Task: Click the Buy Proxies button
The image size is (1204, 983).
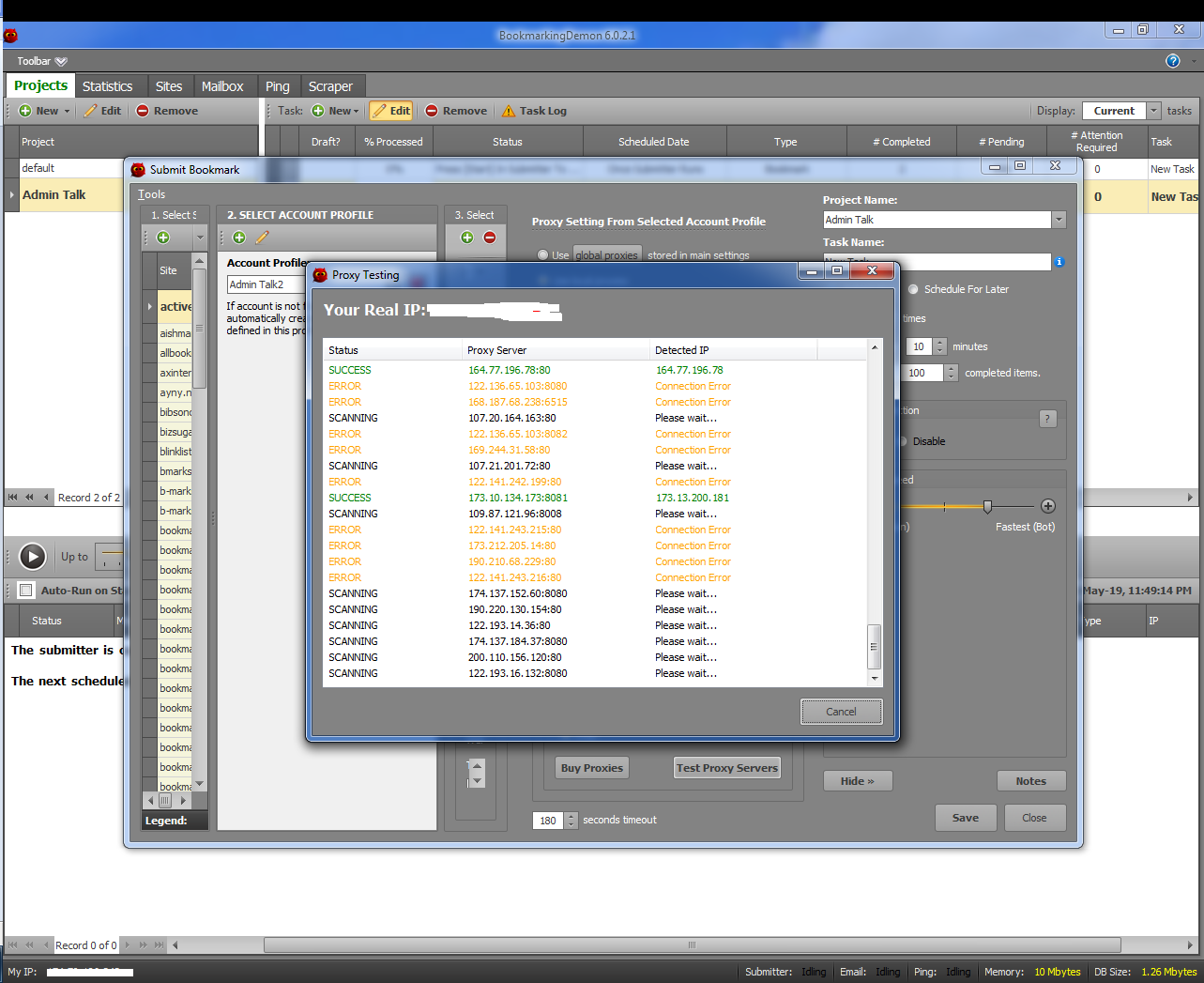Action: tap(592, 768)
